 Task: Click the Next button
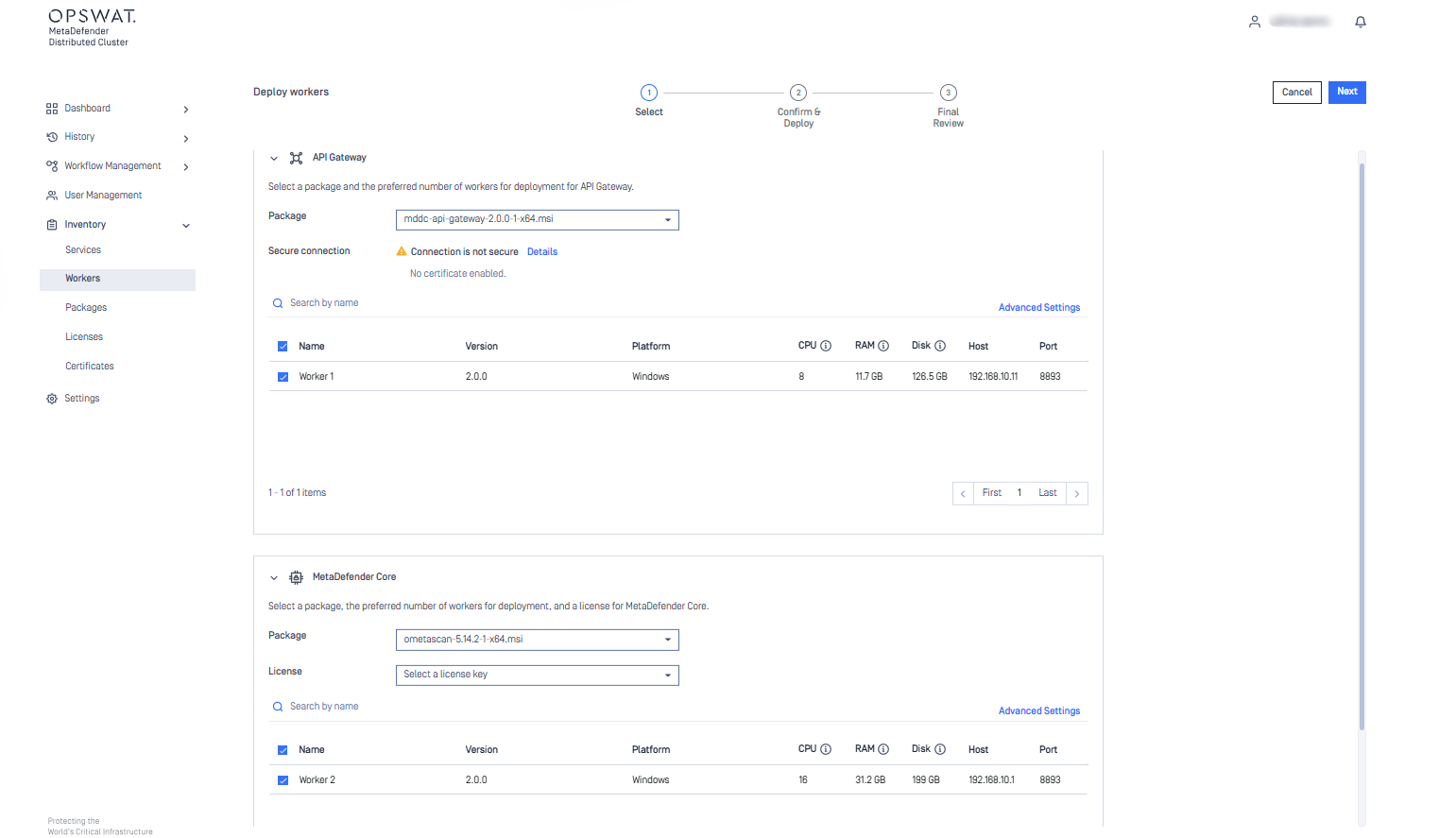coord(1347,93)
